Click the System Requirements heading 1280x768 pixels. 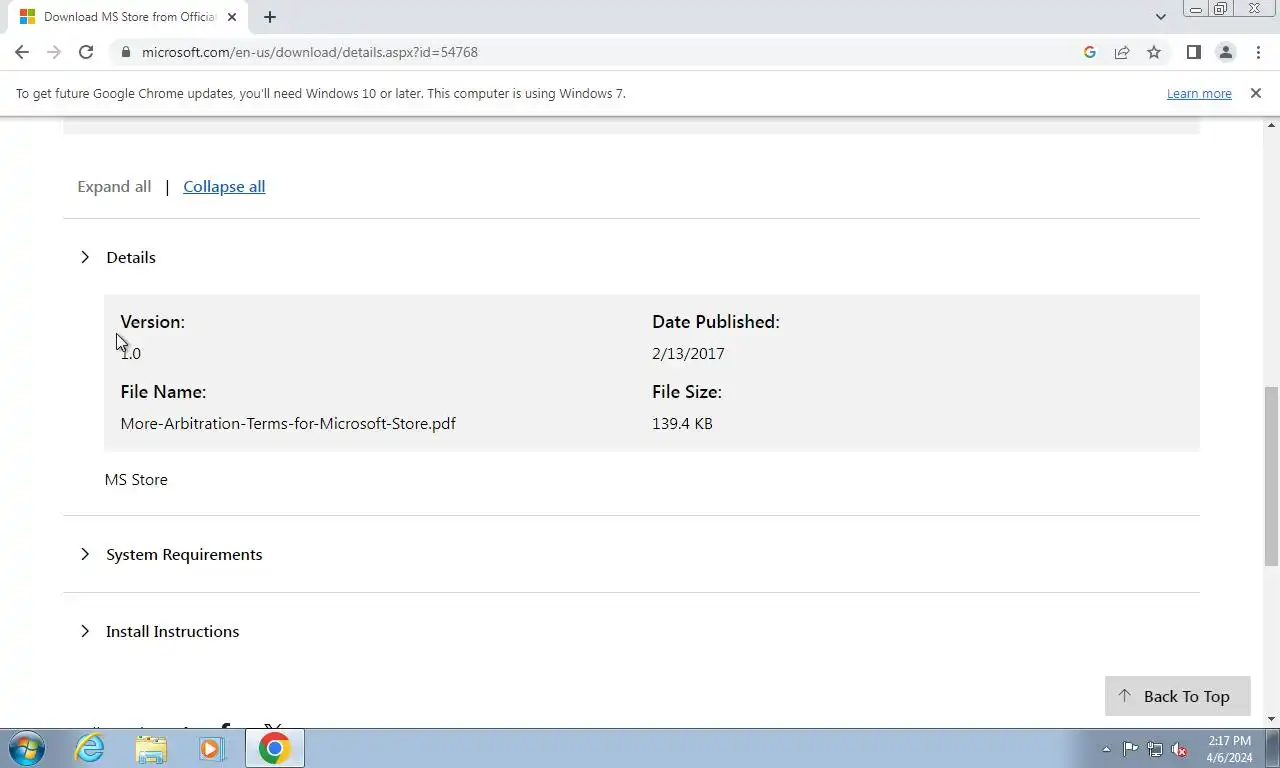(184, 554)
